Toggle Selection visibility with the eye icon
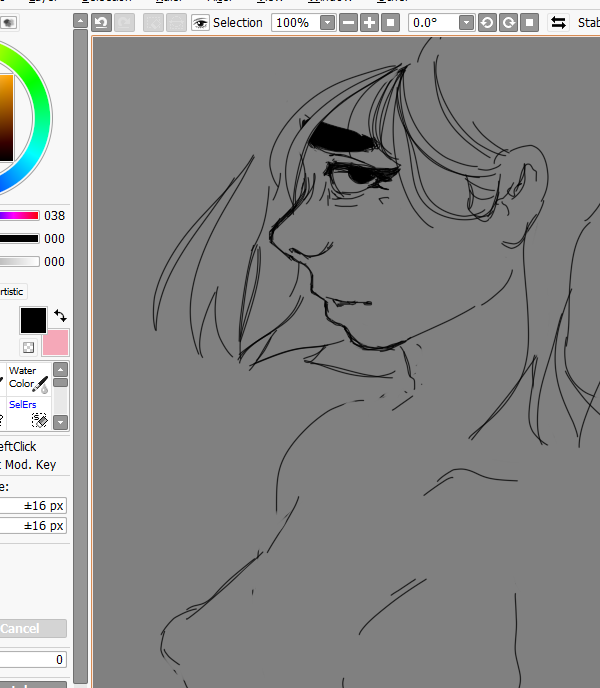600x688 pixels. coord(200,23)
